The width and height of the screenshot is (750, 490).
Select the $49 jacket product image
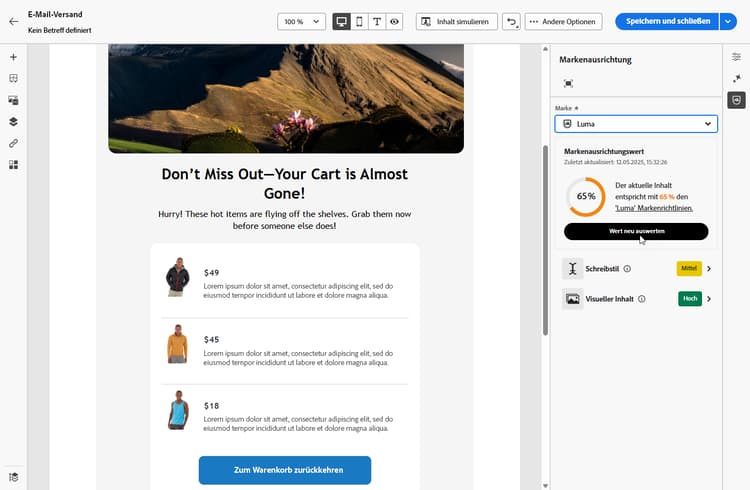pos(177,277)
